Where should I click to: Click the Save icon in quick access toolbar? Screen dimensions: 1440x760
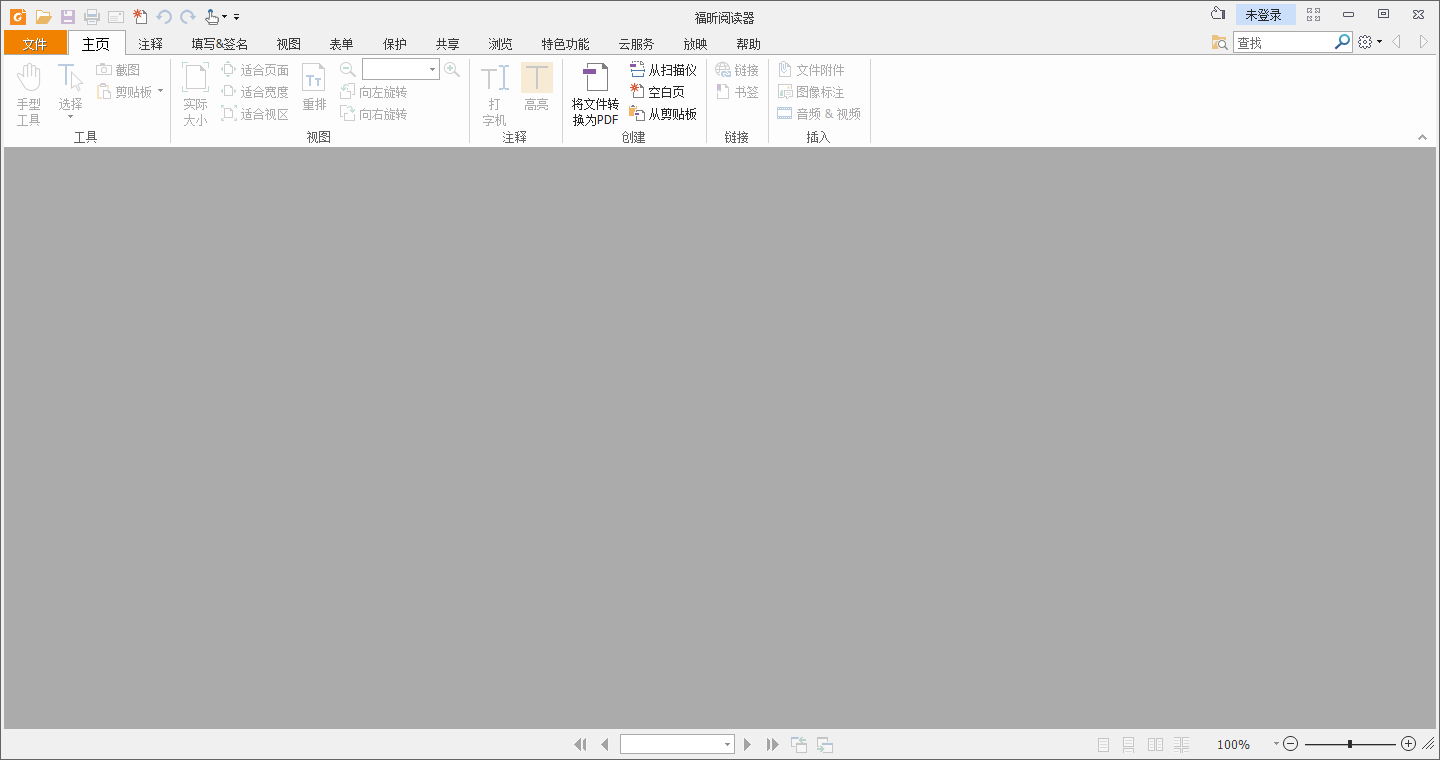coord(68,17)
